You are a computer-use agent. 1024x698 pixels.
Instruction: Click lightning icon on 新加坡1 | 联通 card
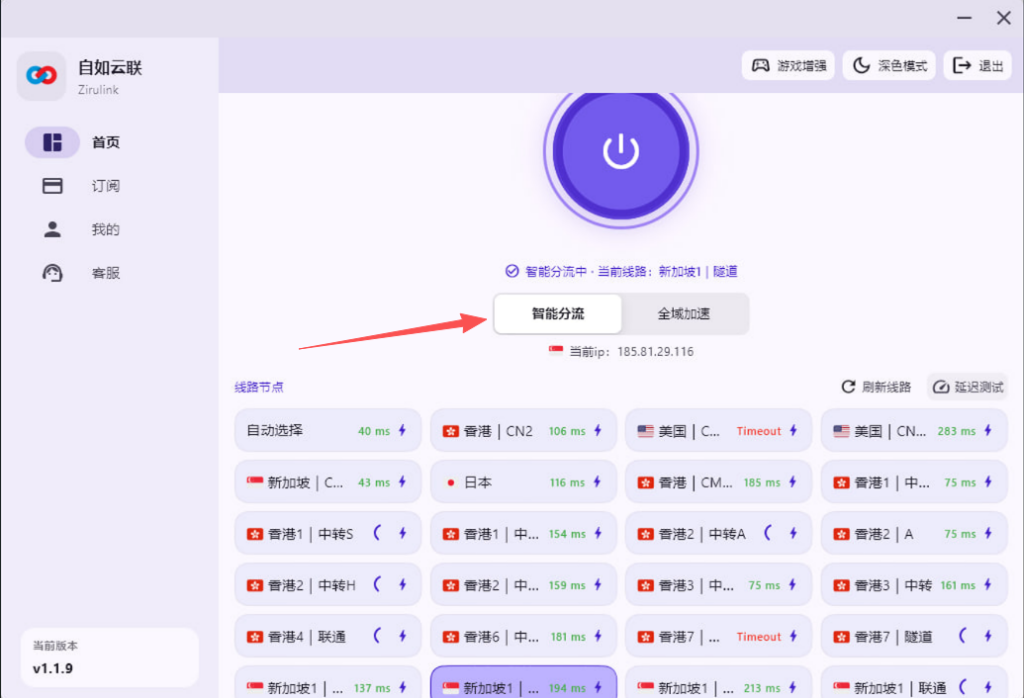(988, 687)
